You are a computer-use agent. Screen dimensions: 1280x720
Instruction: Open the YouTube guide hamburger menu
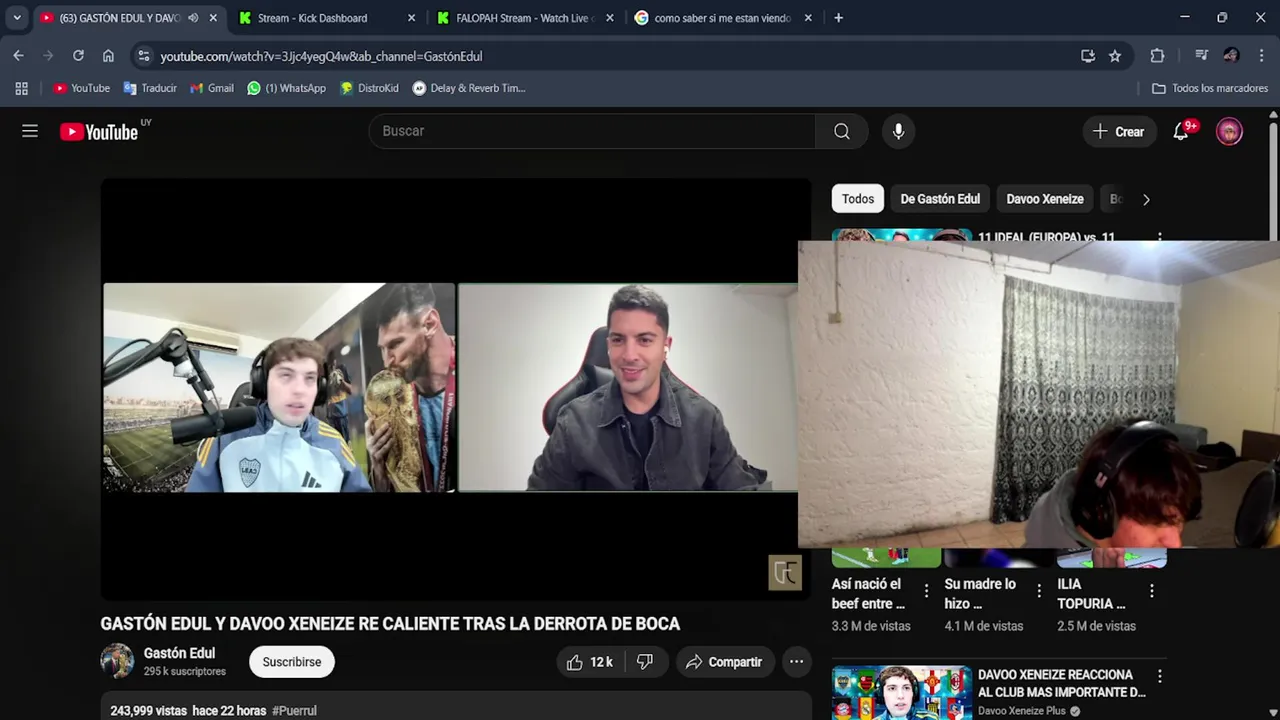click(x=30, y=131)
